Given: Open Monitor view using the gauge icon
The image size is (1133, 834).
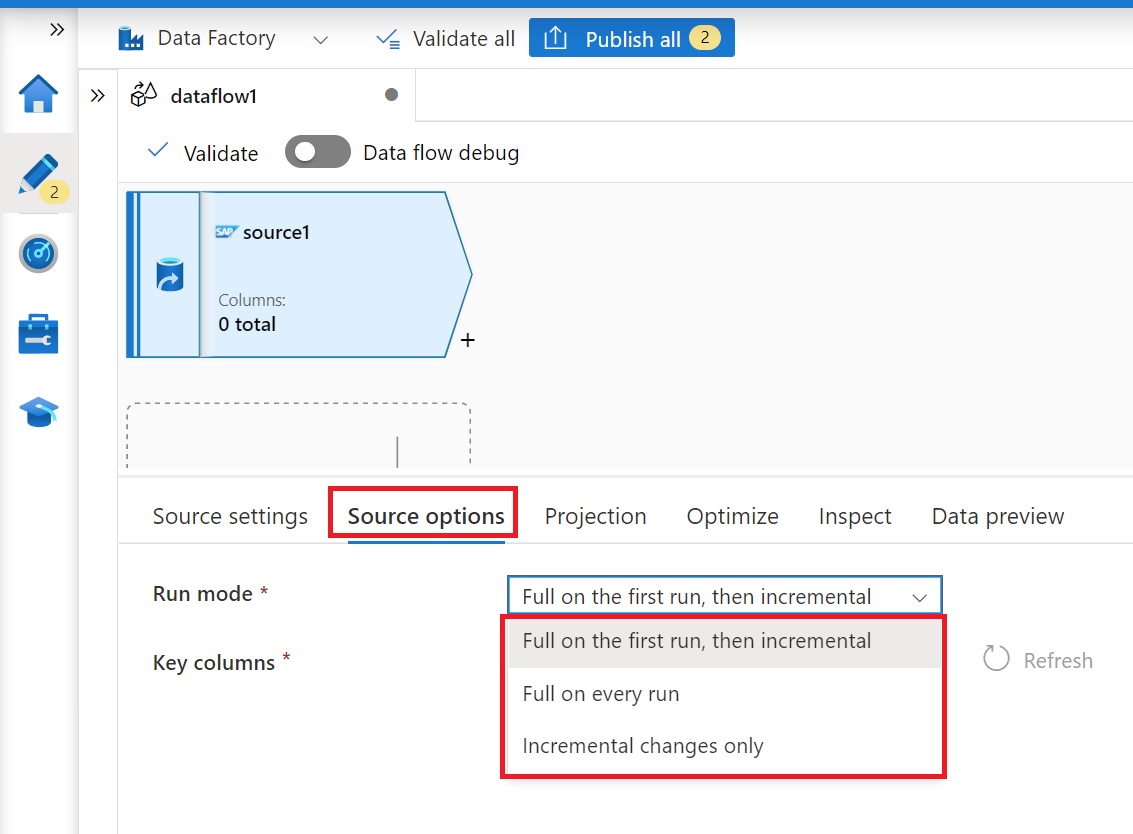Looking at the screenshot, I should 38,253.
